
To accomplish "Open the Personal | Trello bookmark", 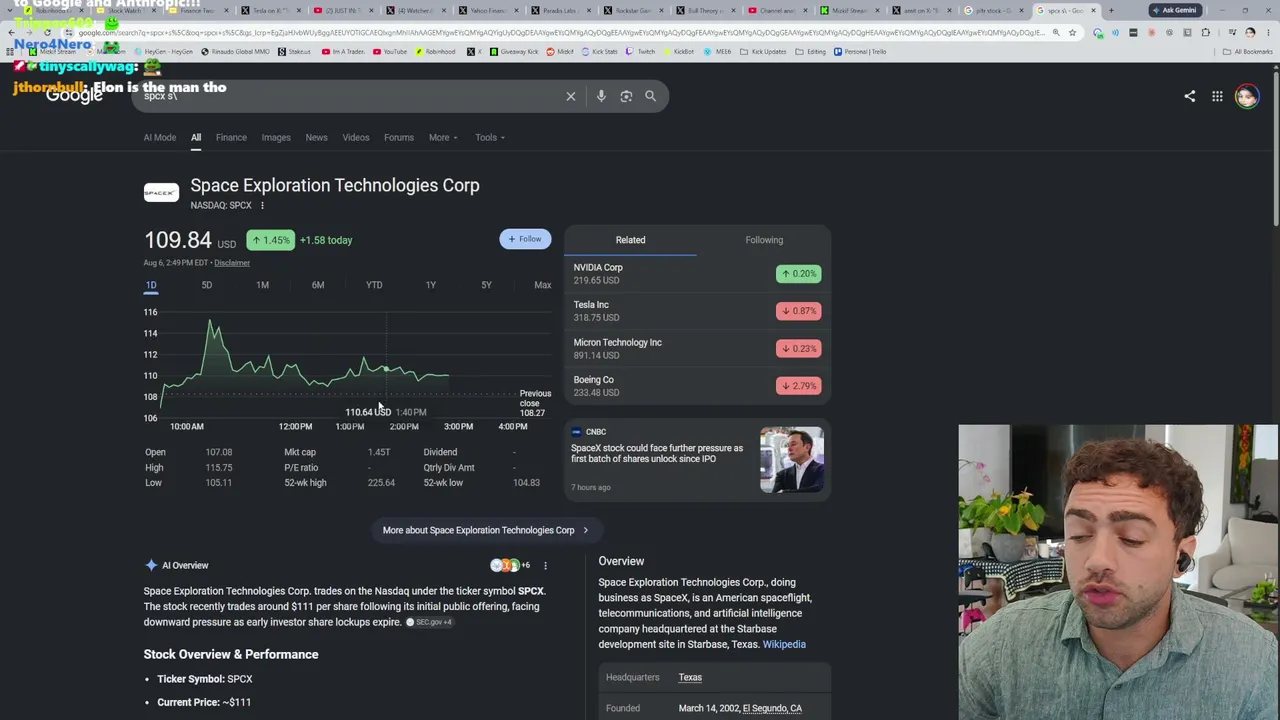I will point(861,51).
